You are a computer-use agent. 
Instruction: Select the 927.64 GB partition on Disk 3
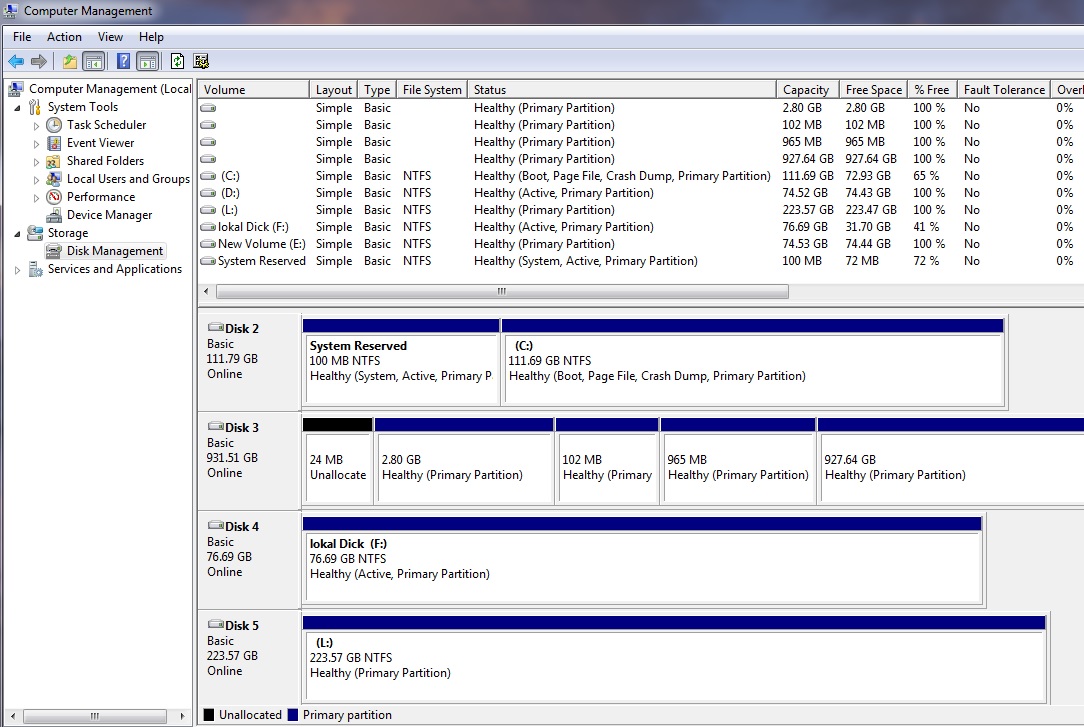tap(951, 461)
